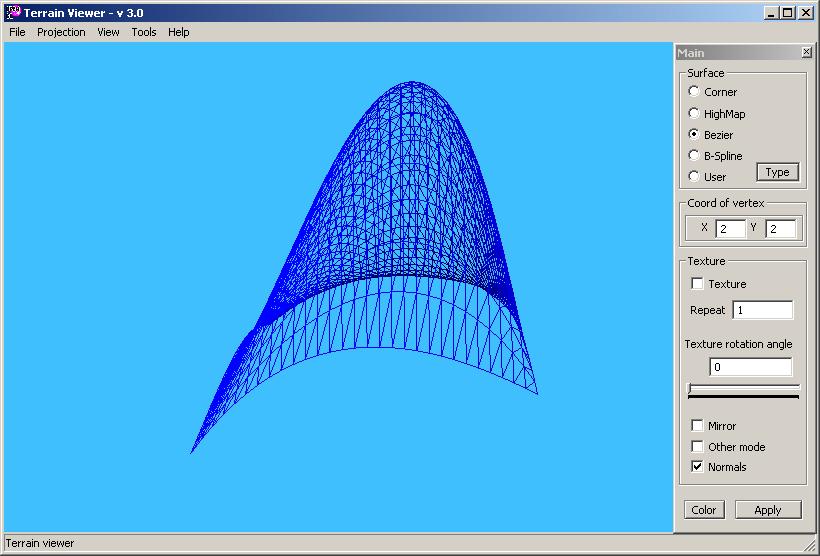The image size is (820, 556).
Task: Open the Projection menu
Action: pos(61,32)
